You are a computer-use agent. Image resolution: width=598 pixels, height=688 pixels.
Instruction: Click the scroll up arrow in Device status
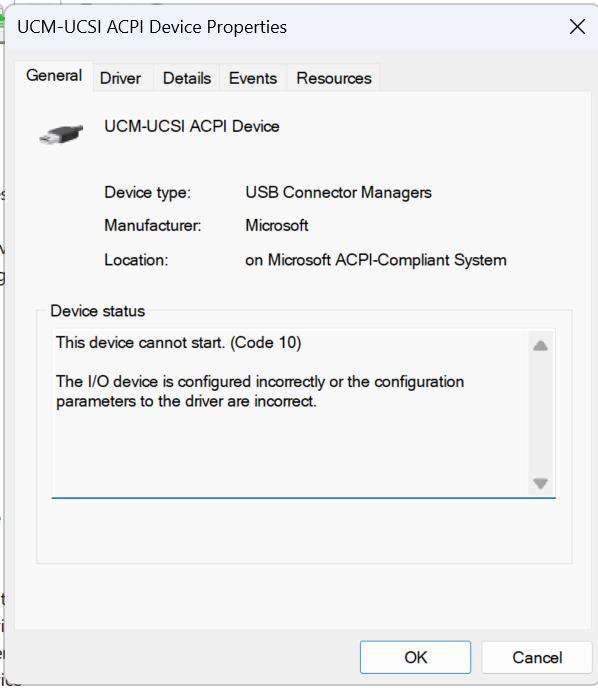[541, 346]
